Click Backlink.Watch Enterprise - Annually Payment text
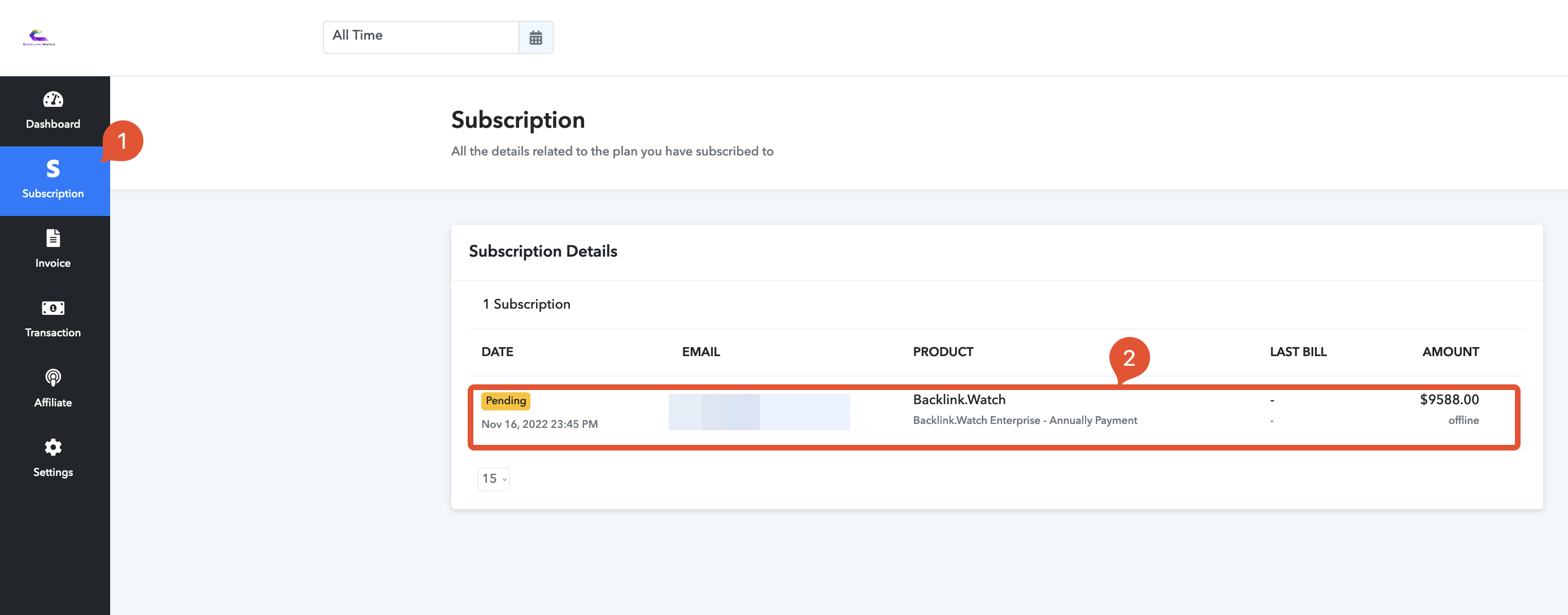 1025,420
